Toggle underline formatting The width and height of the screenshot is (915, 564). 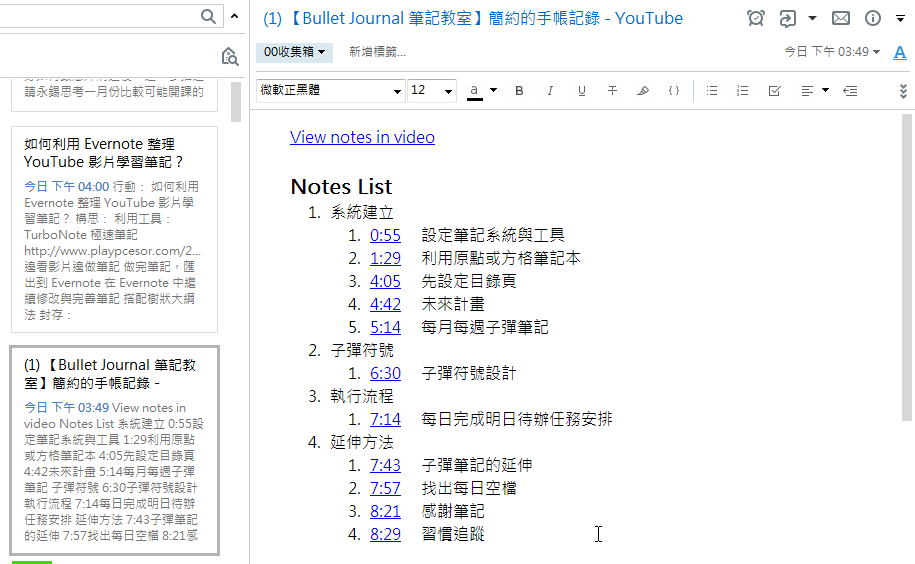(x=581, y=90)
